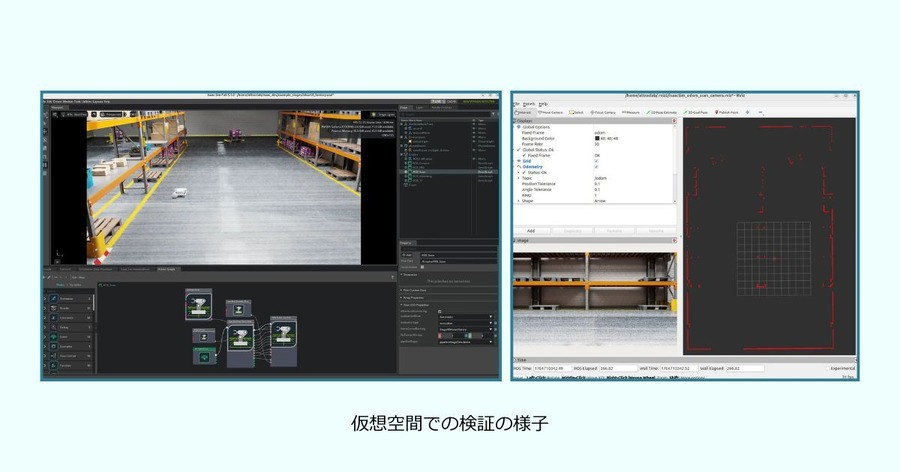Open the Panels menu in RViz
The height and width of the screenshot is (472, 900).
pos(529,104)
